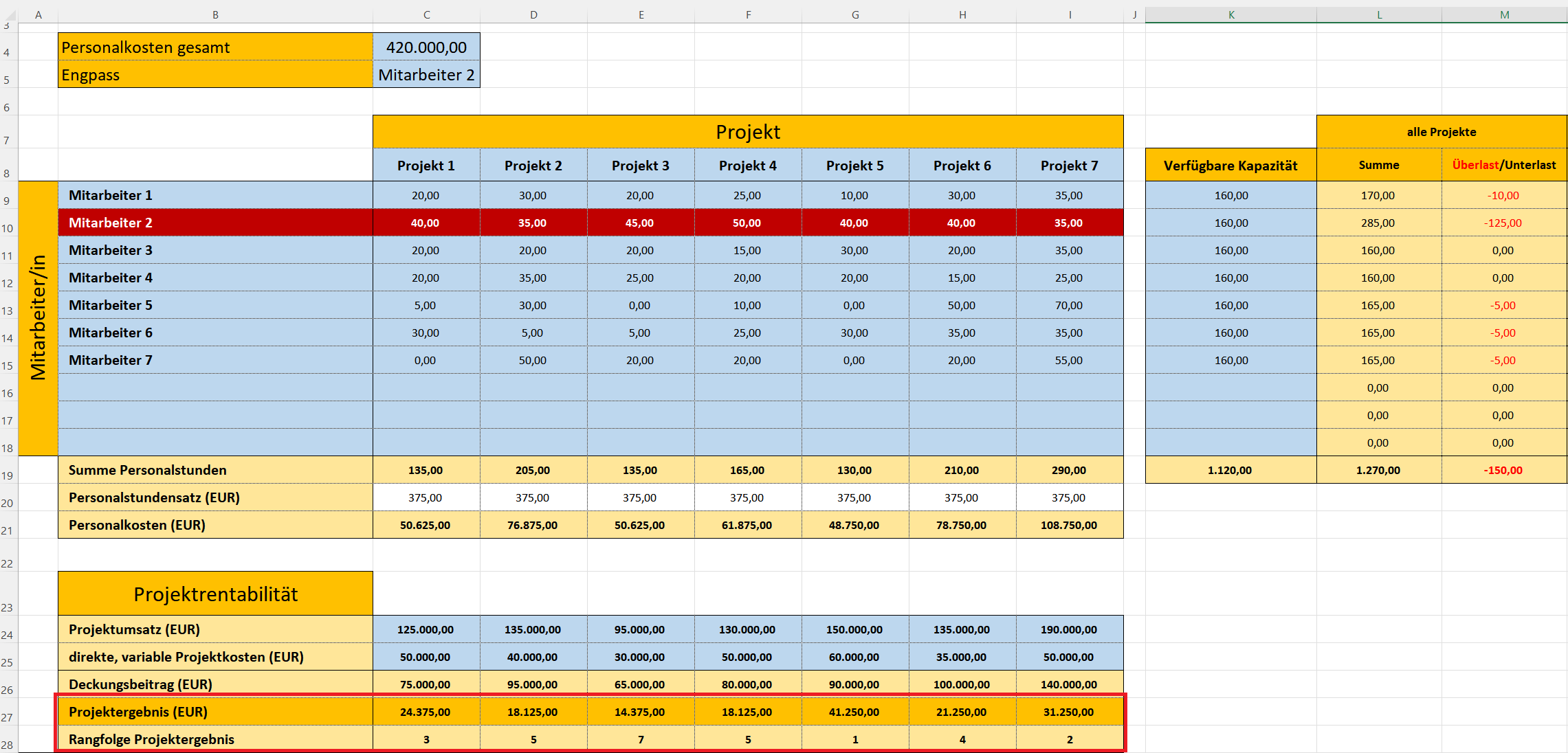This screenshot has width=1568, height=753.
Task: Click the Personalkosten gesamt value 420.000,00
Action: [426, 47]
